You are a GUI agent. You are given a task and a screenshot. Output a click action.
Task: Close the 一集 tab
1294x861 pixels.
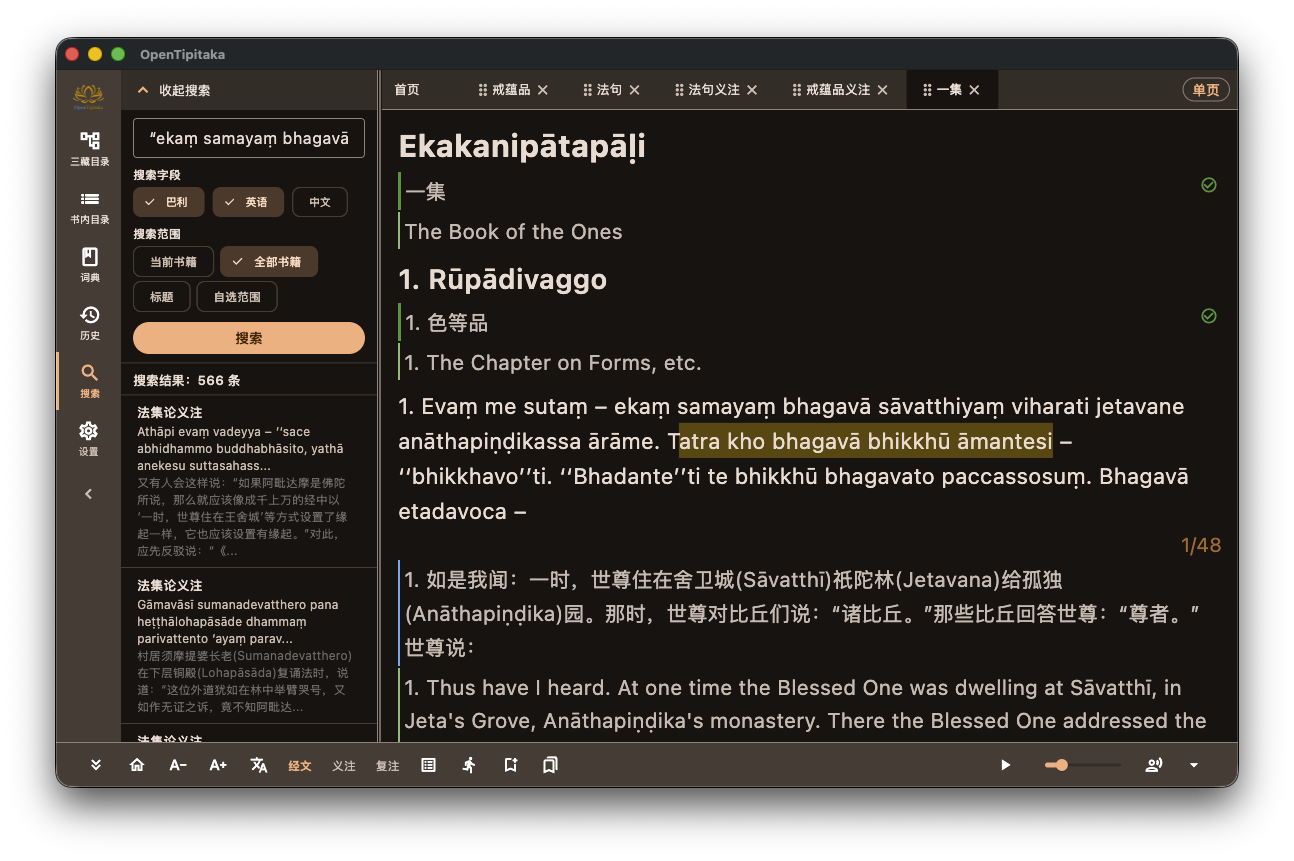tap(974, 90)
